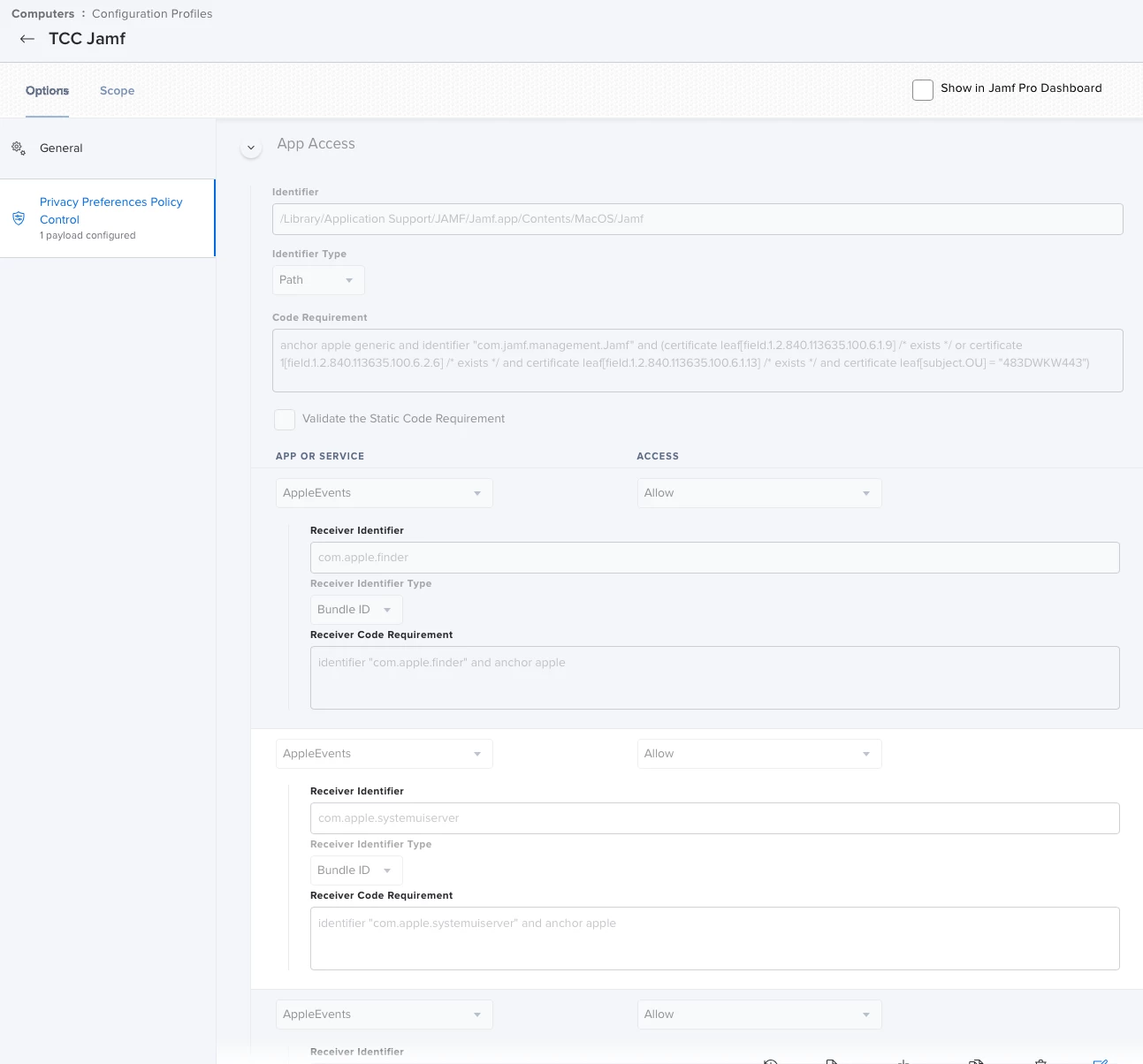Open AppleEvents dropdown for com.apple.finder entry

click(x=384, y=493)
